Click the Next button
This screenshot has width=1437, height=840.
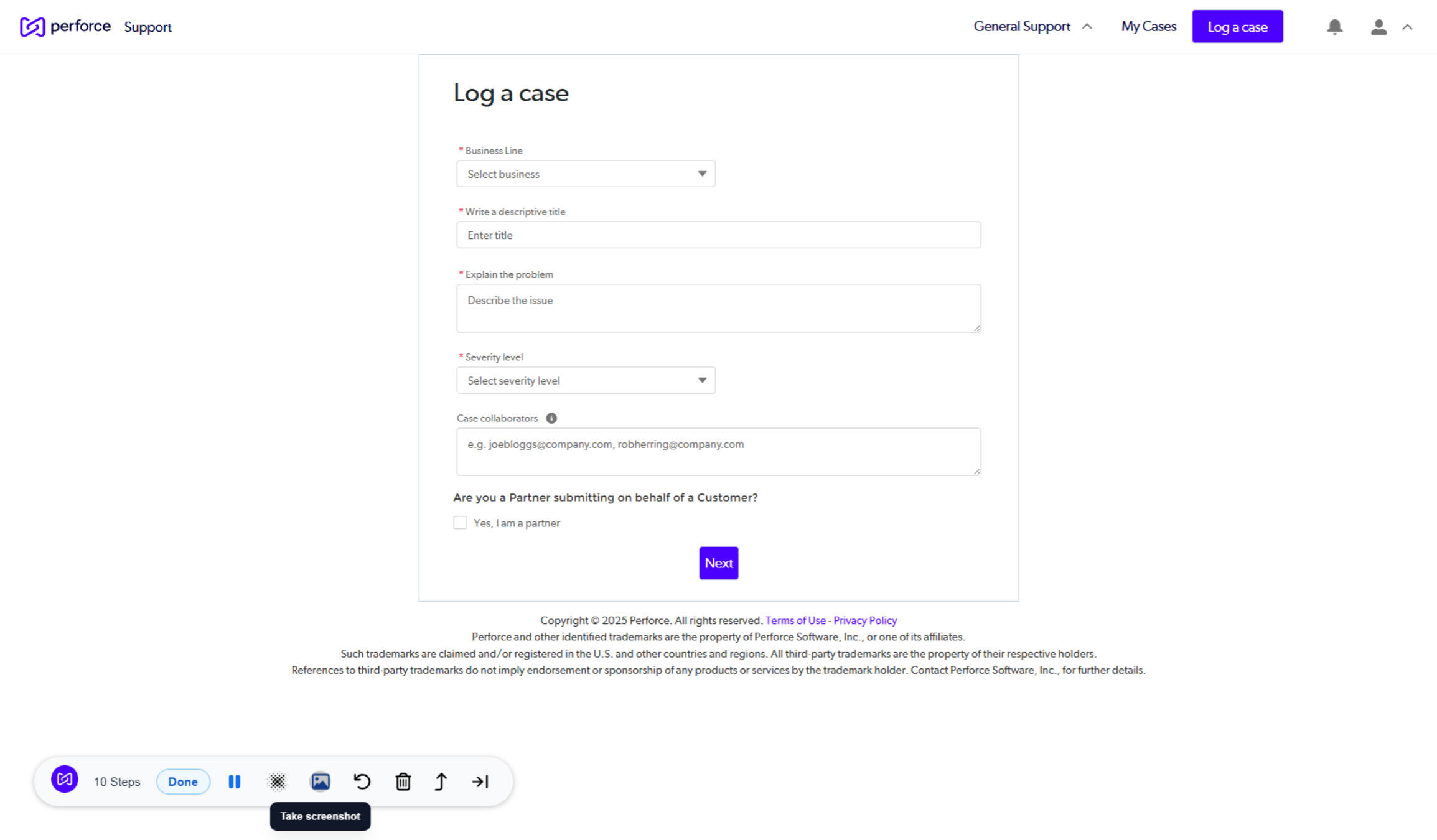click(718, 563)
